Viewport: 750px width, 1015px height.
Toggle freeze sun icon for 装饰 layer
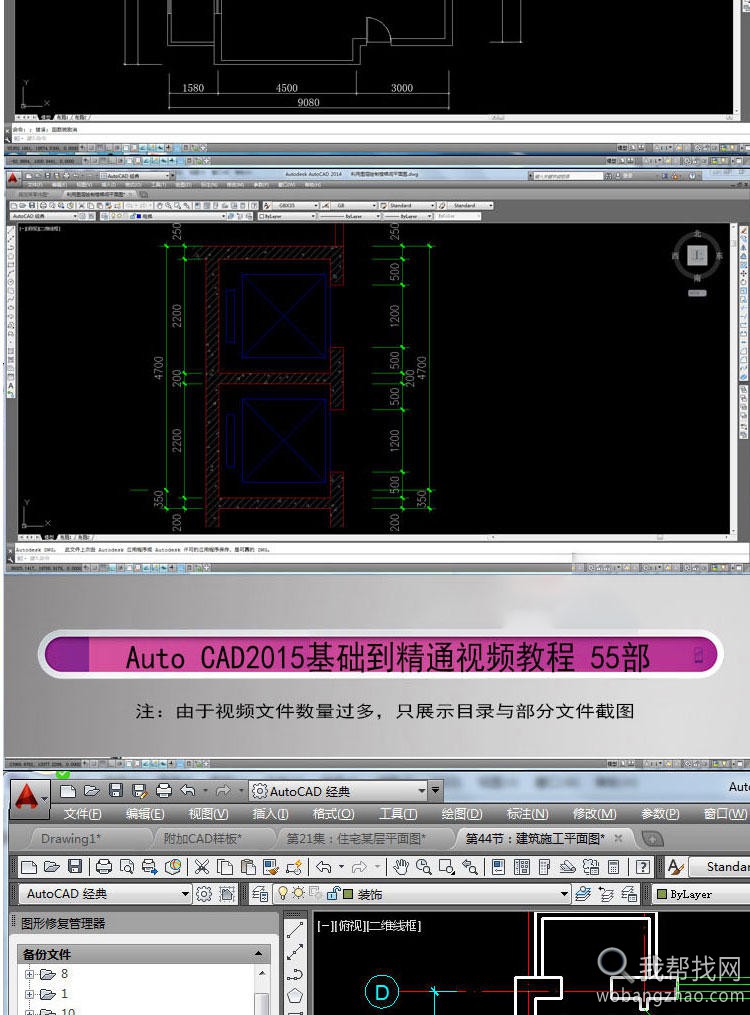pyautogui.click(x=298, y=893)
